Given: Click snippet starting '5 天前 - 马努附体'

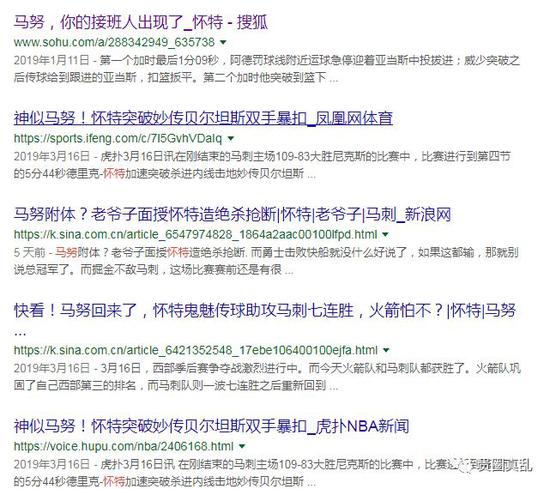Looking at the screenshot, I should (x=266, y=252).
